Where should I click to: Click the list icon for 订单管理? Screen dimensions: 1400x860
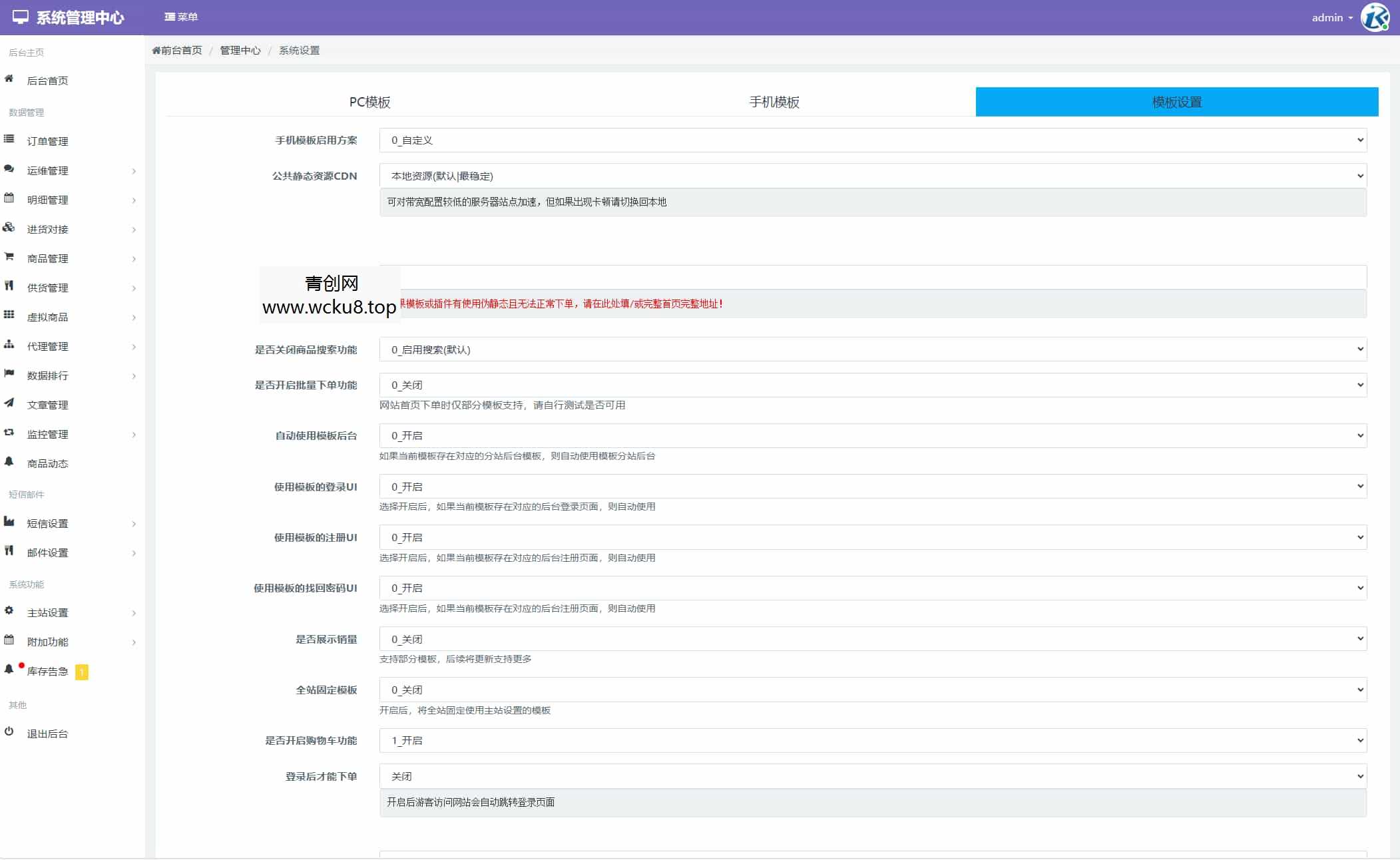click(9, 140)
